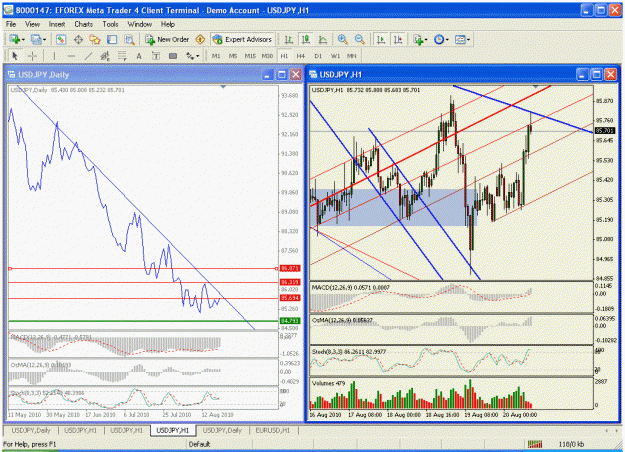Select the rectangle shape tool
The image size is (625, 452).
coord(173,56)
